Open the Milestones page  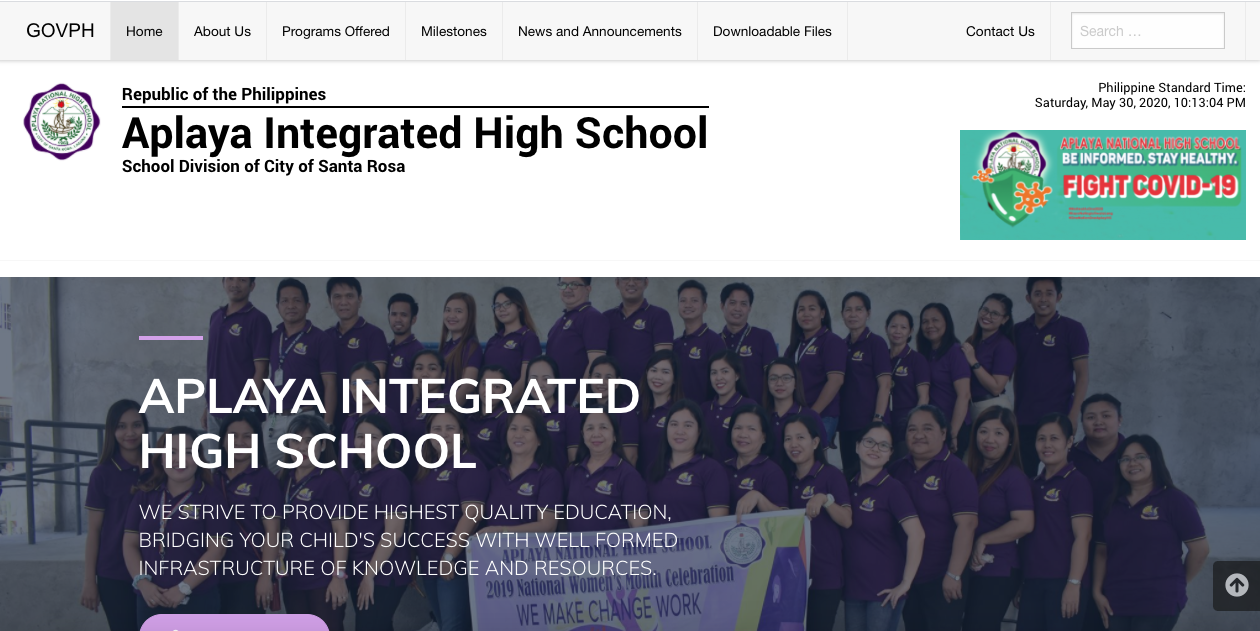(x=454, y=31)
